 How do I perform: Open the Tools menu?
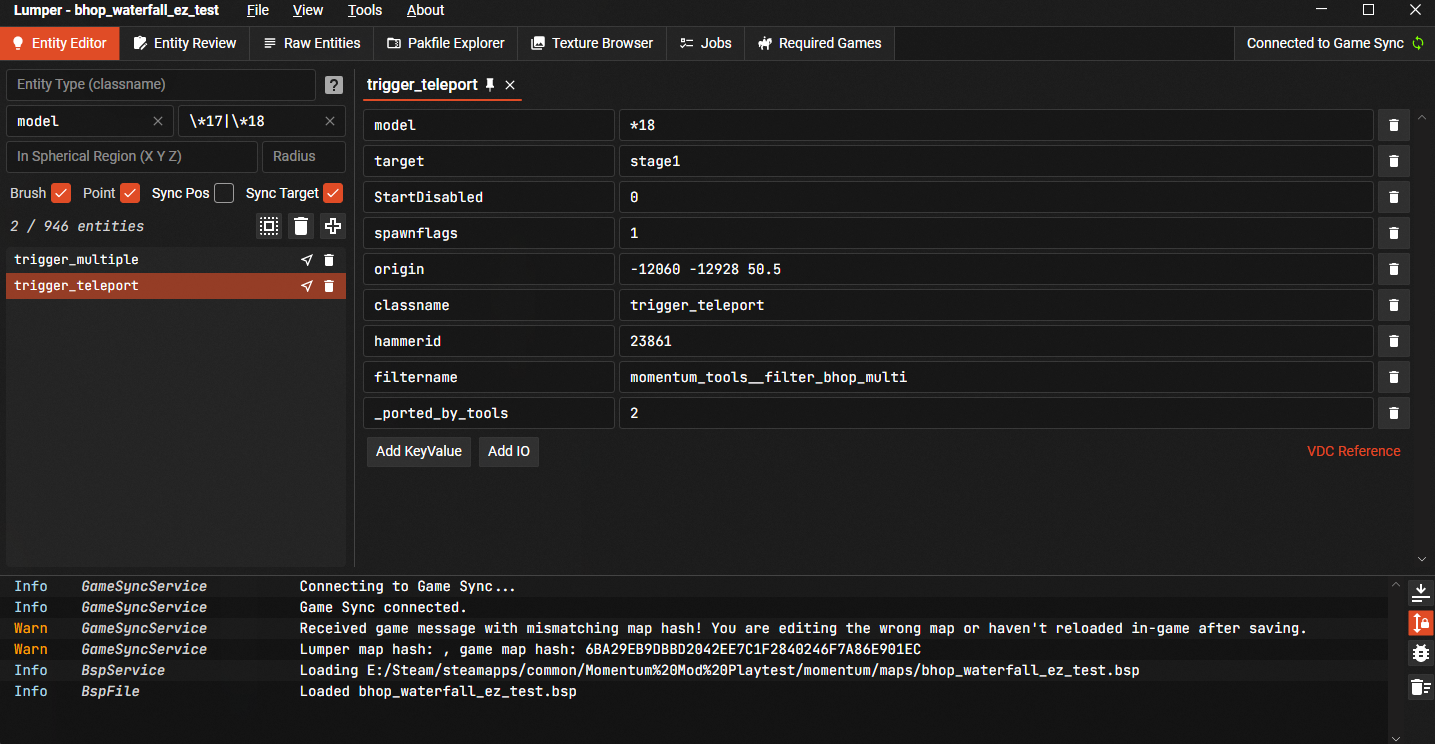(x=365, y=10)
